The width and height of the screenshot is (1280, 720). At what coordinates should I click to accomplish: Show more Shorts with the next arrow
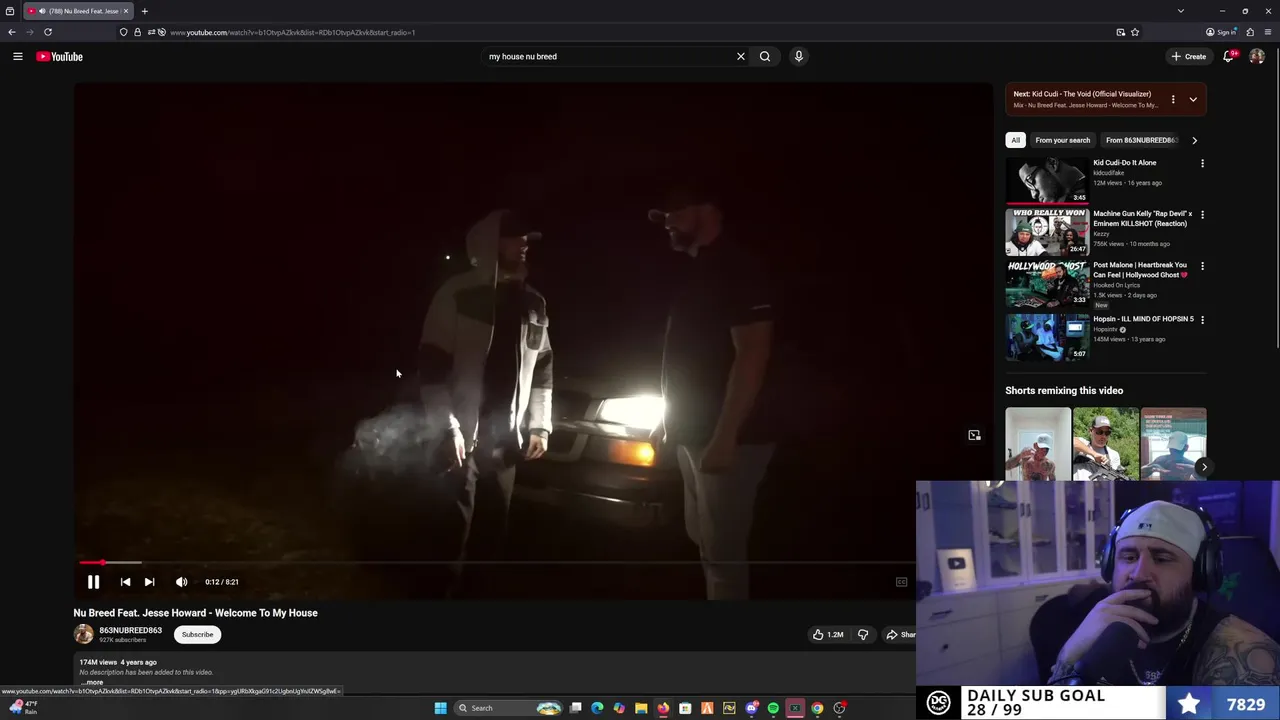pyautogui.click(x=1204, y=467)
